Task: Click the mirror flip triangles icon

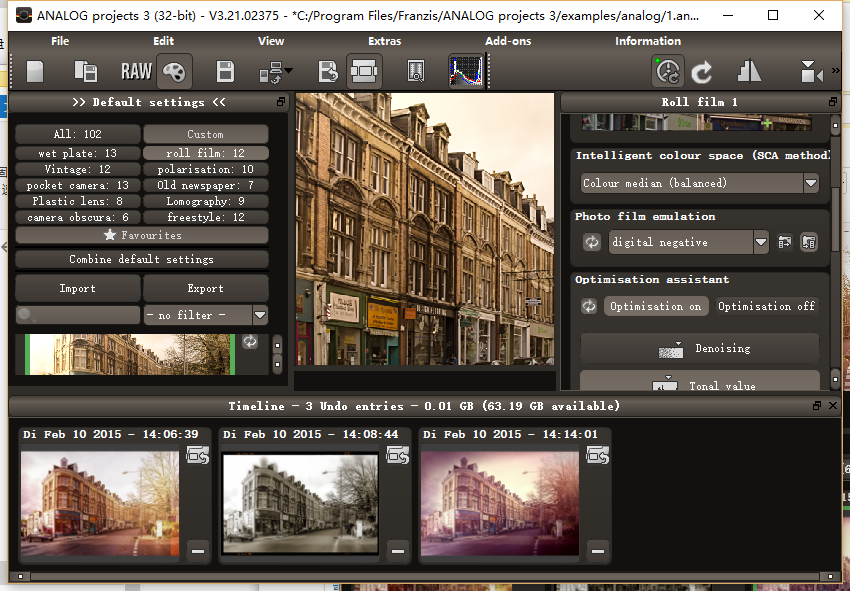Action: (749, 72)
